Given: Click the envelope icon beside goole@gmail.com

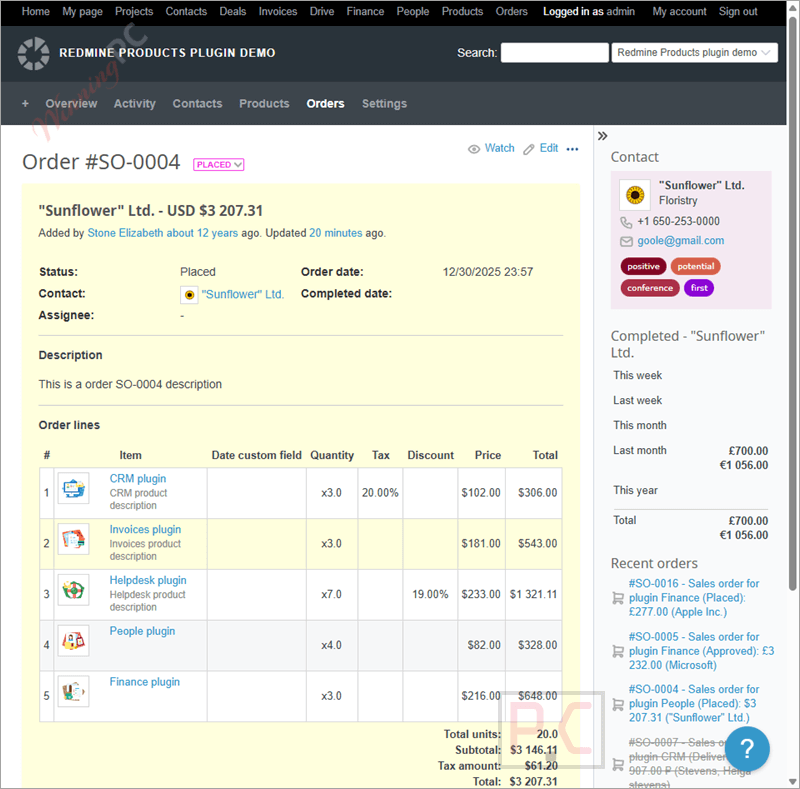Looking at the screenshot, I should click(626, 241).
